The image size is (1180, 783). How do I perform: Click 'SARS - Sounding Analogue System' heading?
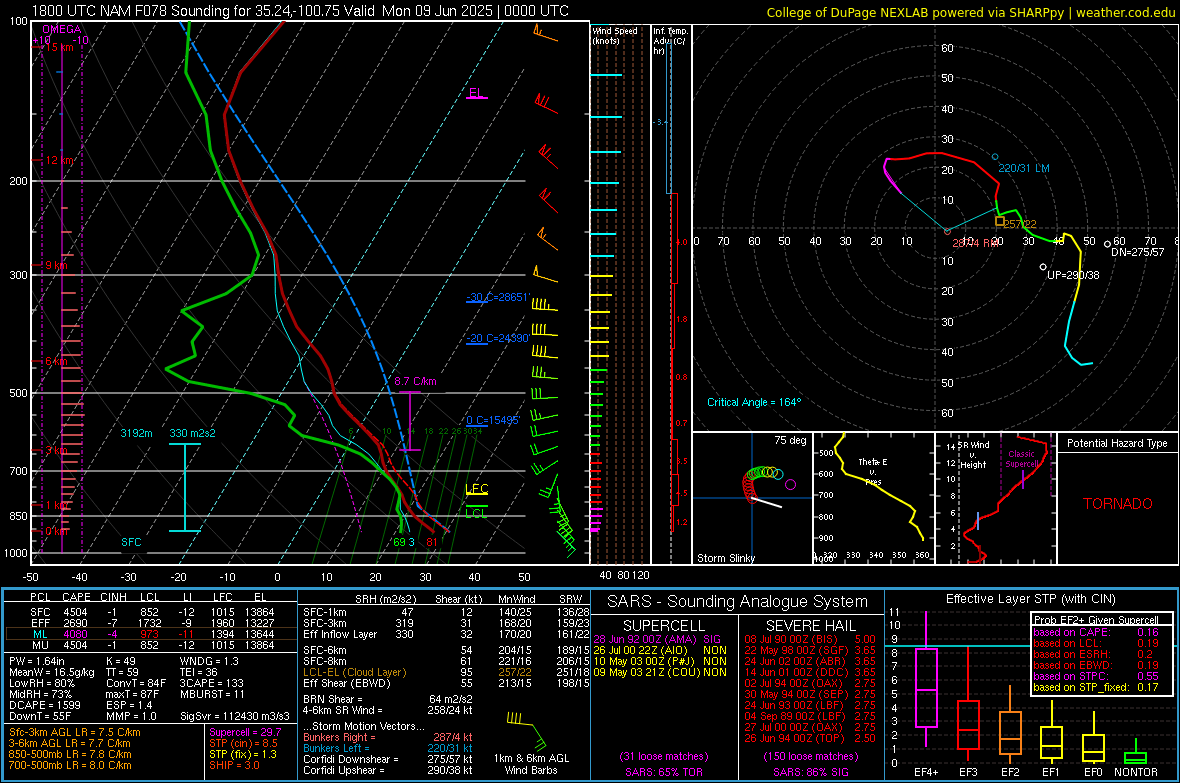click(x=738, y=602)
